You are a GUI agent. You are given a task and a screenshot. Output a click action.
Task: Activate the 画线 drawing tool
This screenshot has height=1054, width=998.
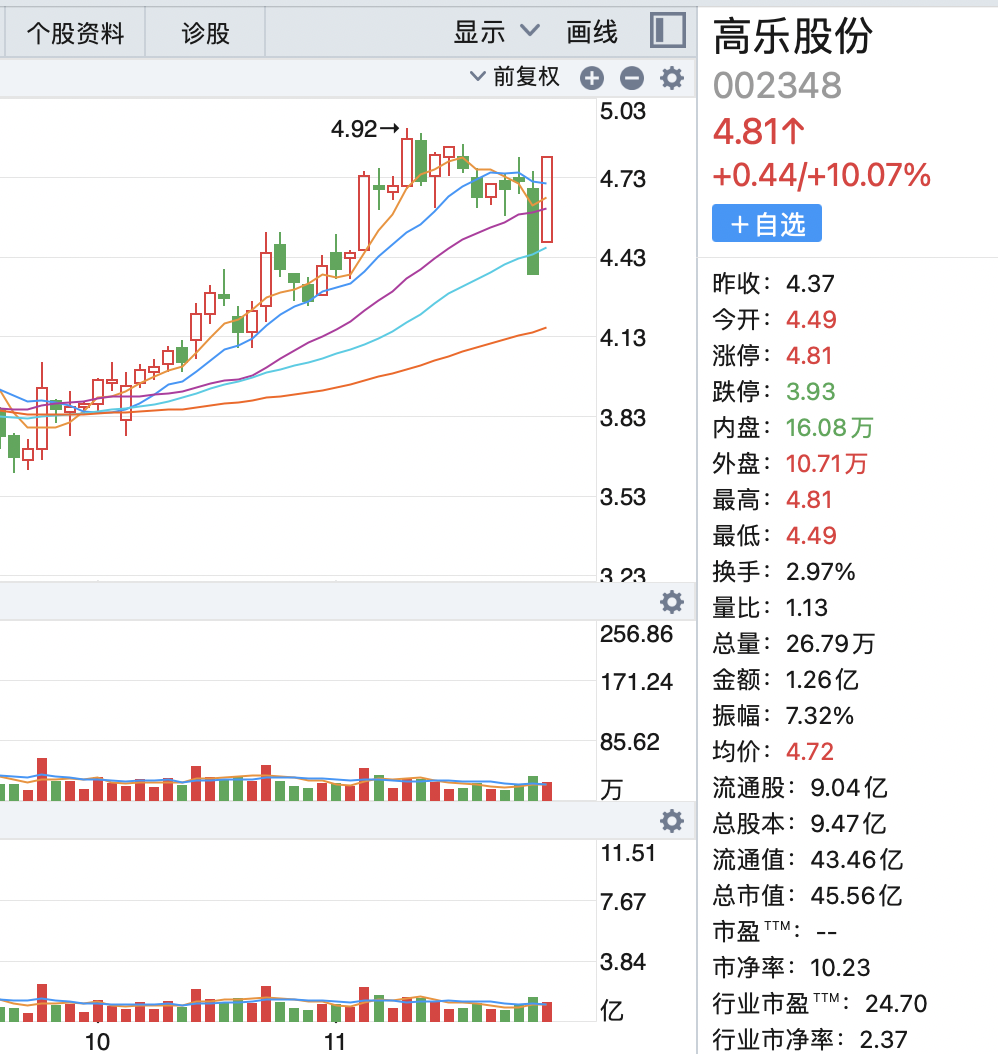point(592,32)
